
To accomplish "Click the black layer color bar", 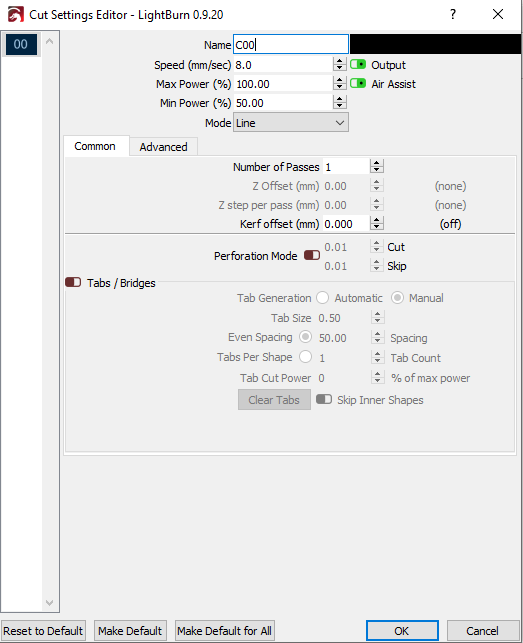I will click(x=435, y=44).
